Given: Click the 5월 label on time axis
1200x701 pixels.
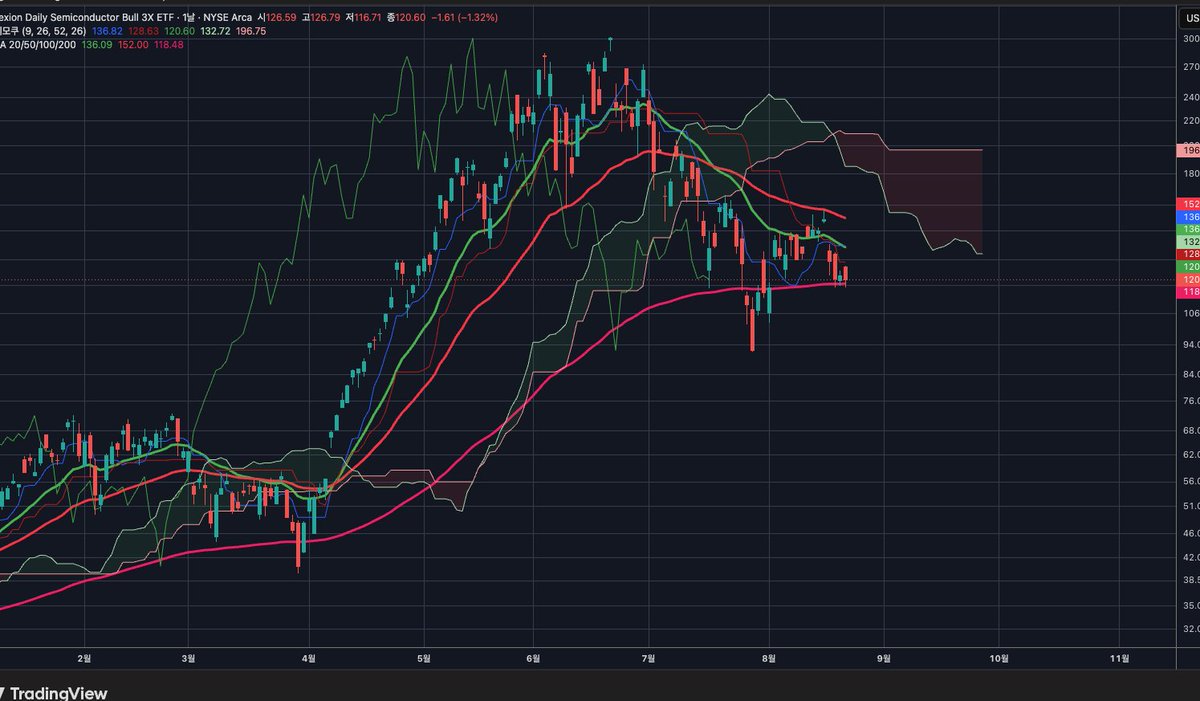Looking at the screenshot, I should pos(424,658).
